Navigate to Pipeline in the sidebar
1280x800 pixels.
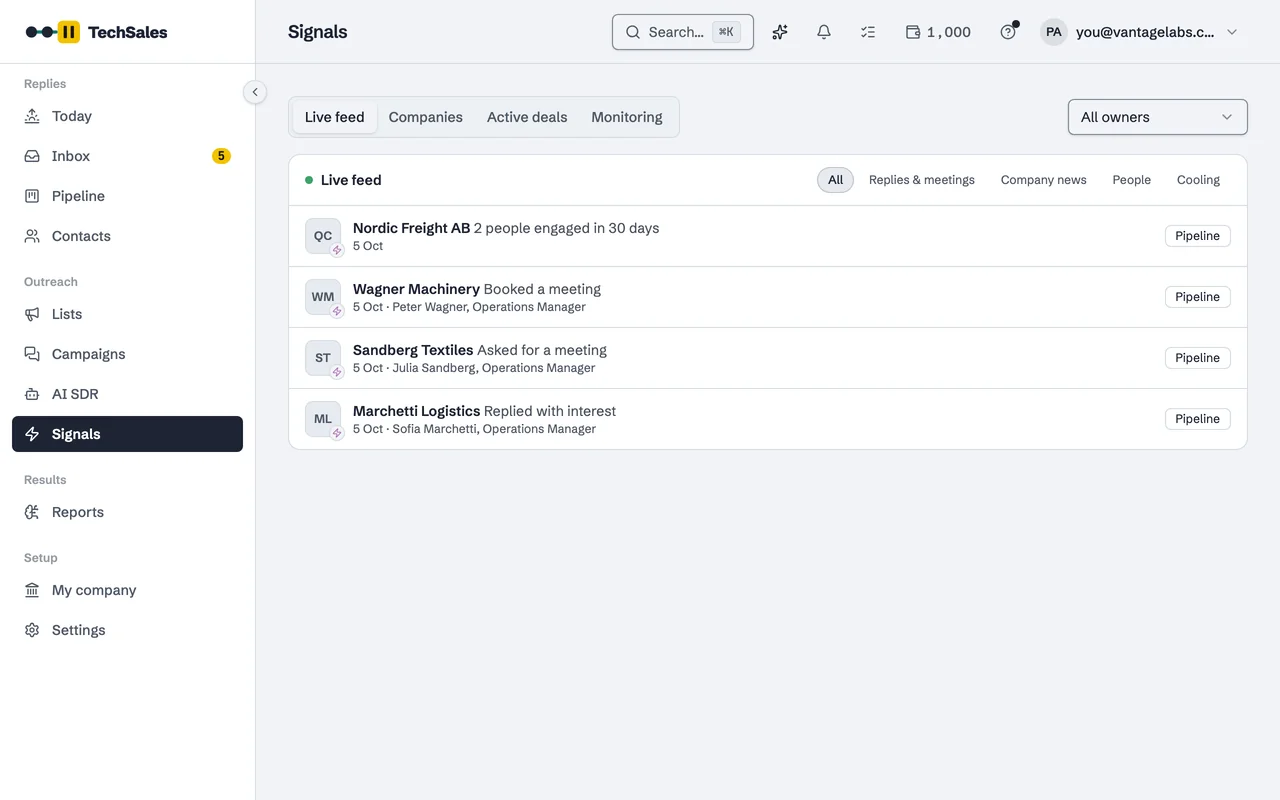127,196
